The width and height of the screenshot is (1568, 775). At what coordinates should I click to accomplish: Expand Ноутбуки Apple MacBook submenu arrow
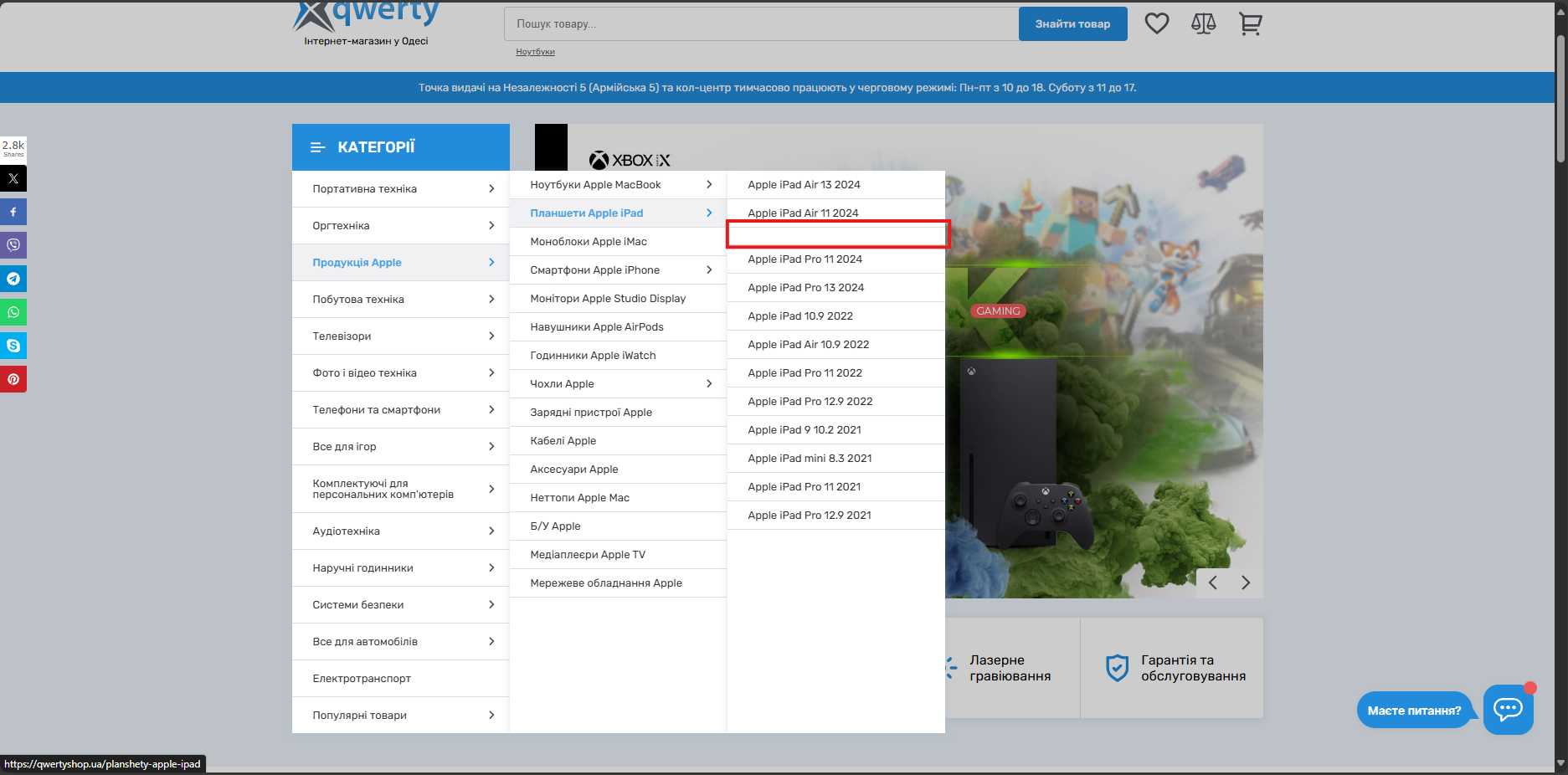click(x=709, y=184)
